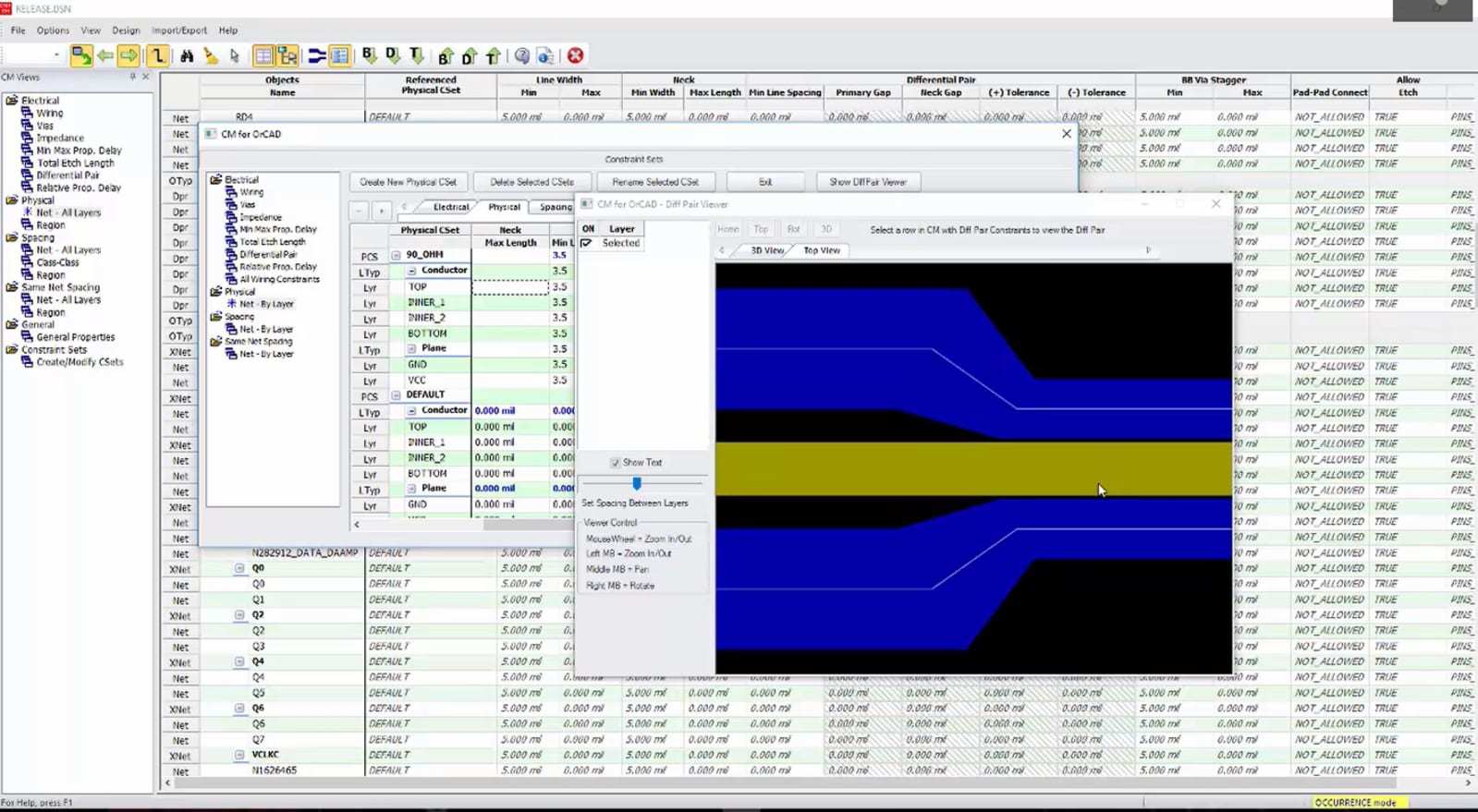Click Create New Physical CSet button
1478x812 pixels.
point(408,182)
